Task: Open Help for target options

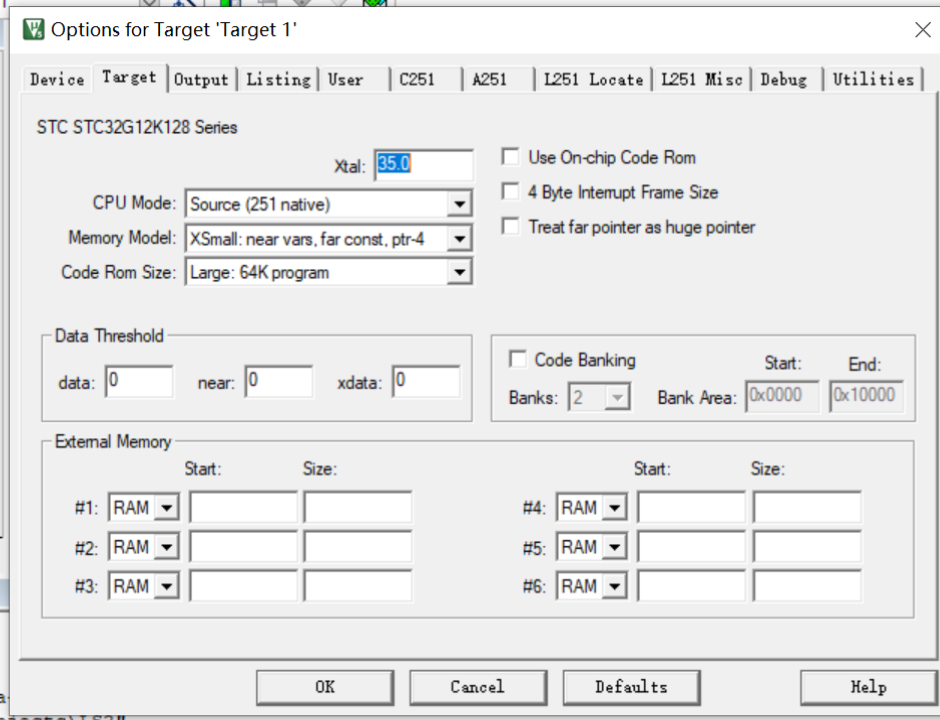Action: click(x=869, y=687)
